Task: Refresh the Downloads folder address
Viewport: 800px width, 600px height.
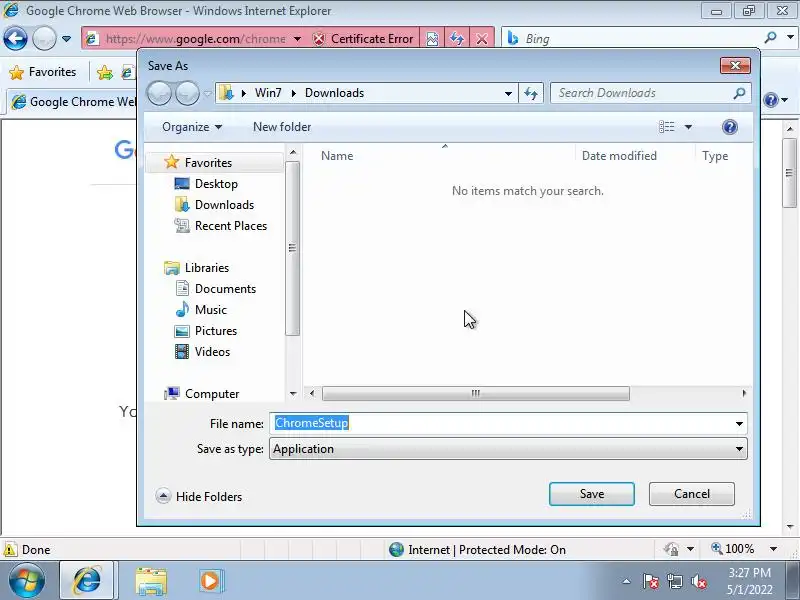Action: click(x=531, y=93)
